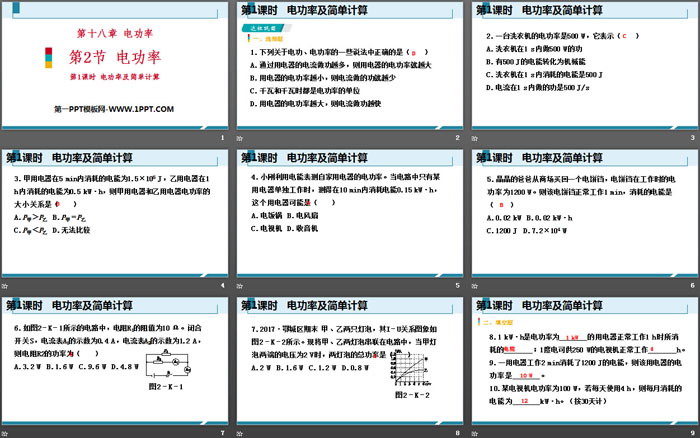Click slide number 2 label
The image size is (700, 438).
click(458, 138)
